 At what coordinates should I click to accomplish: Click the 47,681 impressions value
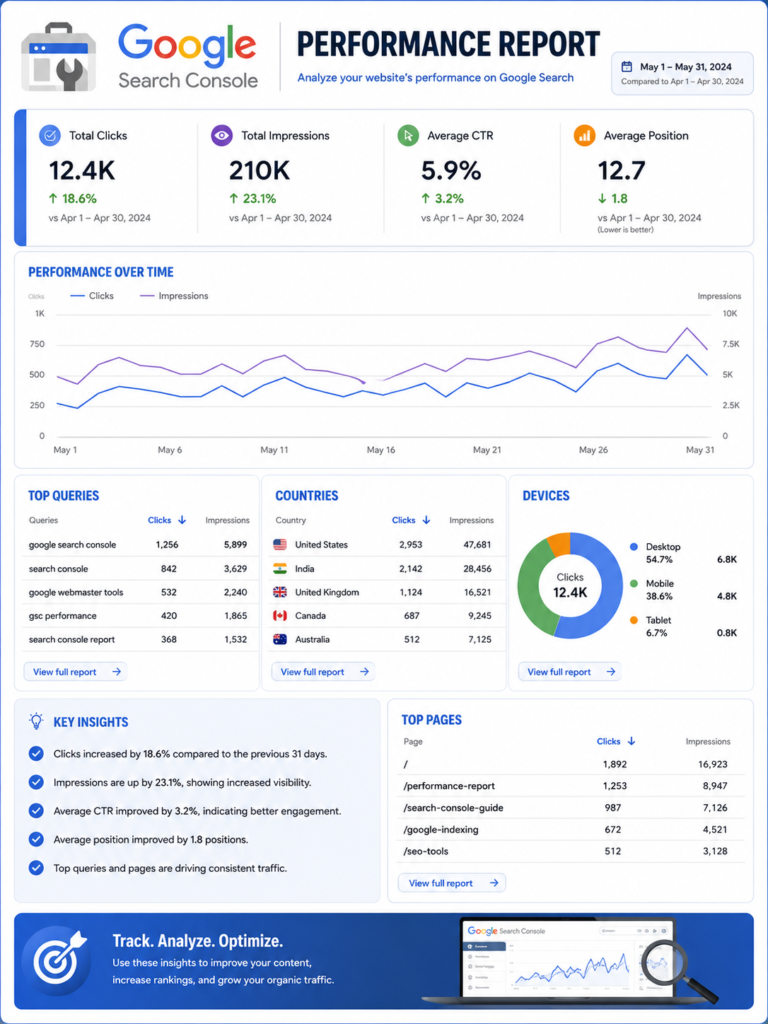[x=476, y=545]
